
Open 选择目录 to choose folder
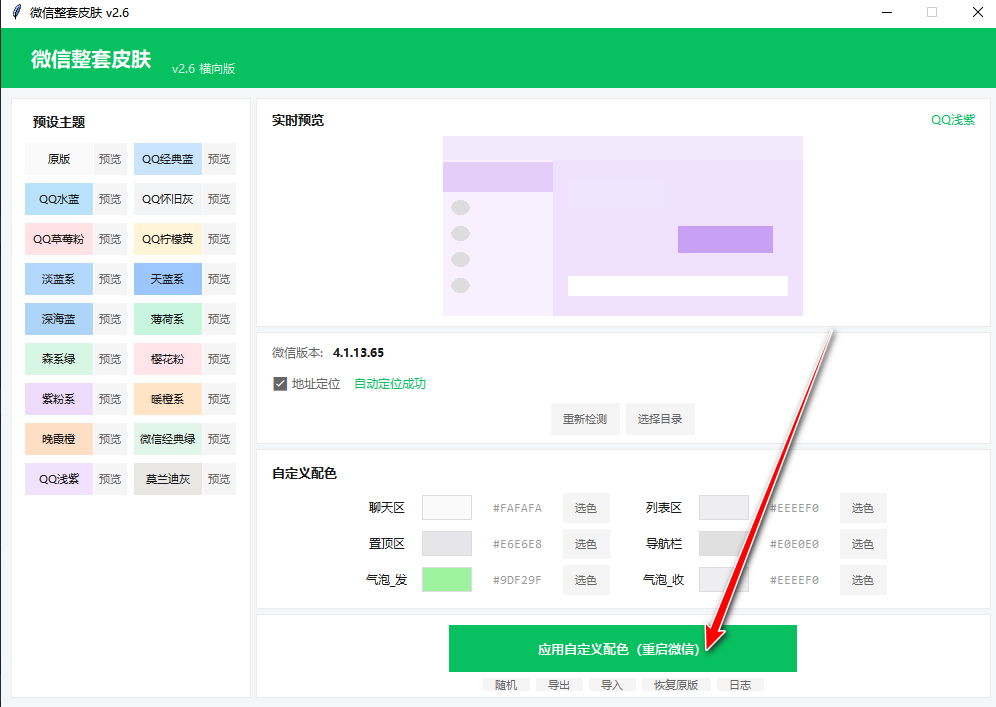click(660, 419)
